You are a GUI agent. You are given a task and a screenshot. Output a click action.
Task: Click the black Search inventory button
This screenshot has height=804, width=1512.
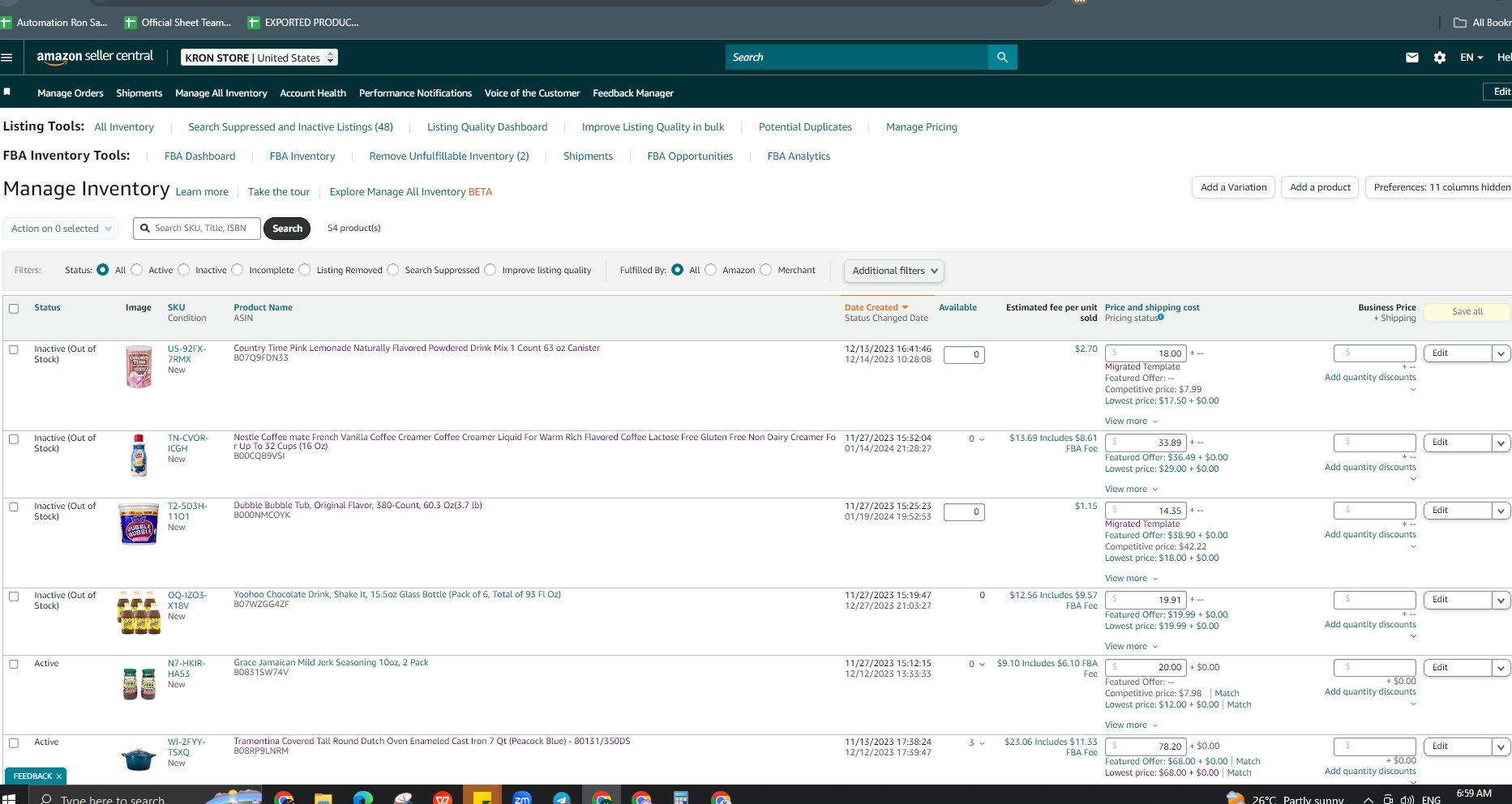coord(287,229)
